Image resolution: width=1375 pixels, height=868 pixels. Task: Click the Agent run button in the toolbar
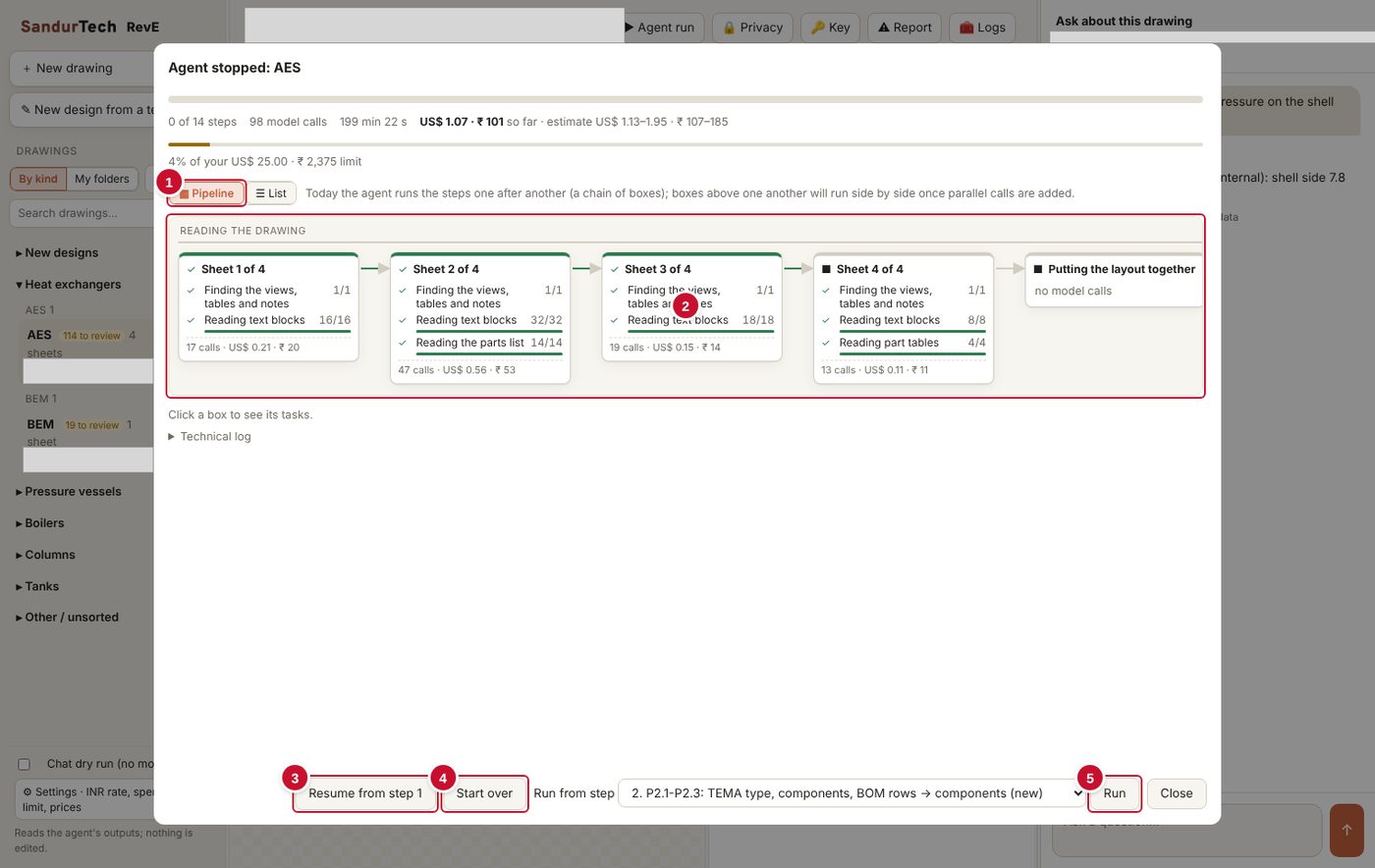pyautogui.click(x=661, y=27)
